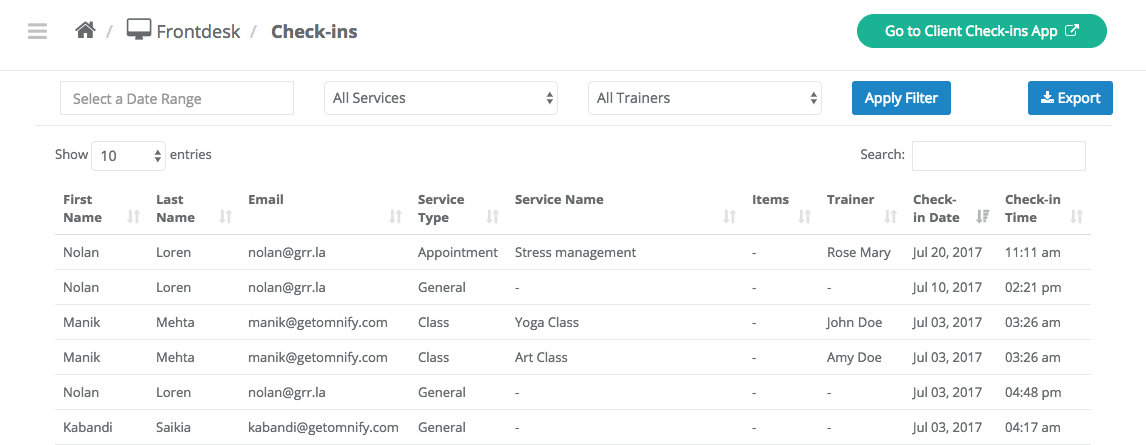Sort by First Name column arrows
Screen dimensions: 1146x445
click(x=133, y=216)
